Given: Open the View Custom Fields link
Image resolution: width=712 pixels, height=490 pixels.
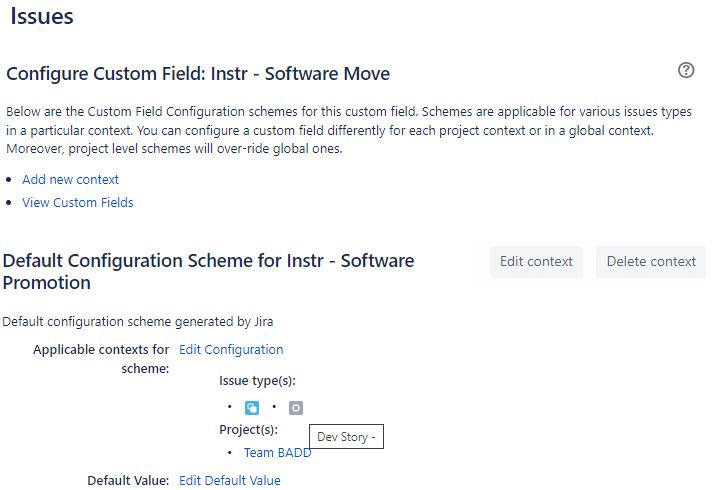Looking at the screenshot, I should pos(78,203).
